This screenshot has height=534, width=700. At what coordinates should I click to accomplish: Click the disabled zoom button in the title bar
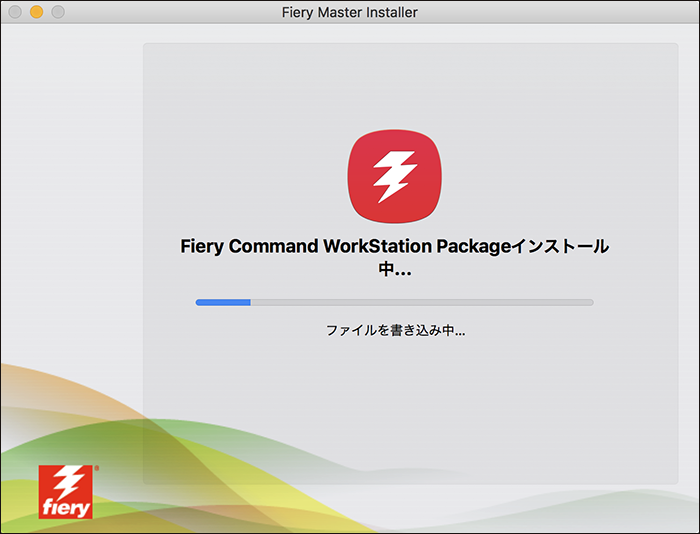coord(58,12)
